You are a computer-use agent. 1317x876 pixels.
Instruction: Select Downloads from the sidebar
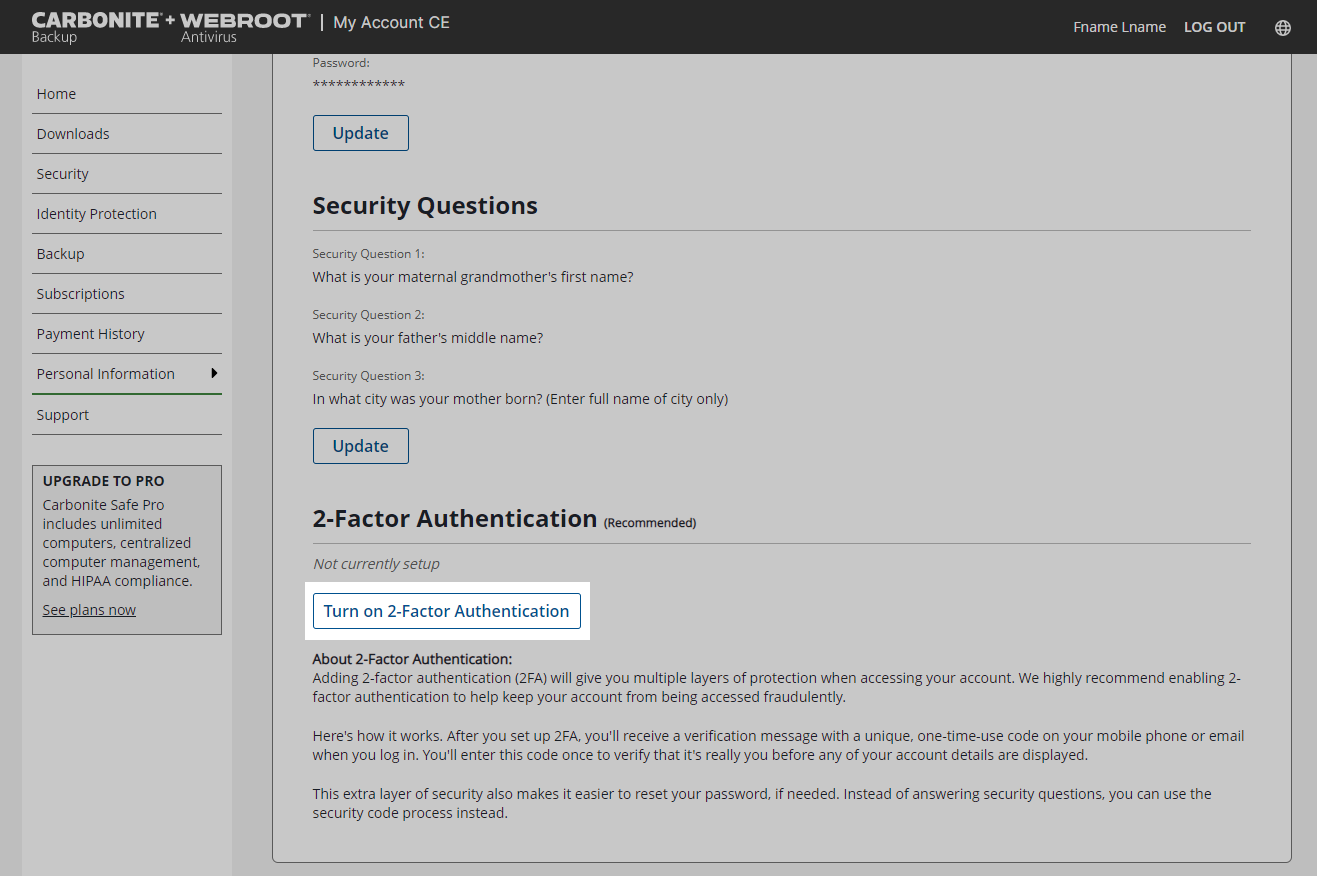point(73,133)
